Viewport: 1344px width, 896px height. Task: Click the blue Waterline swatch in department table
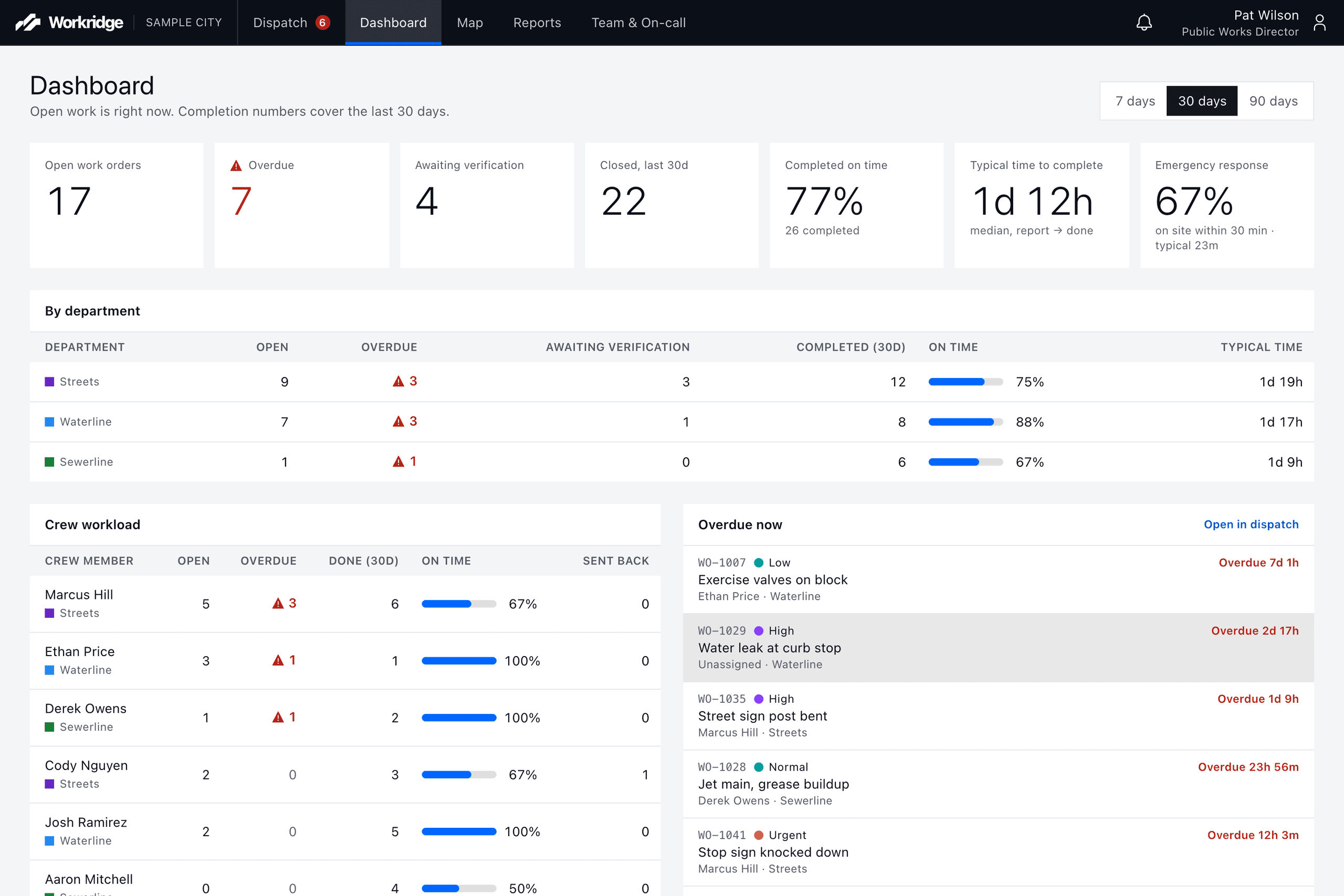pyautogui.click(x=50, y=421)
